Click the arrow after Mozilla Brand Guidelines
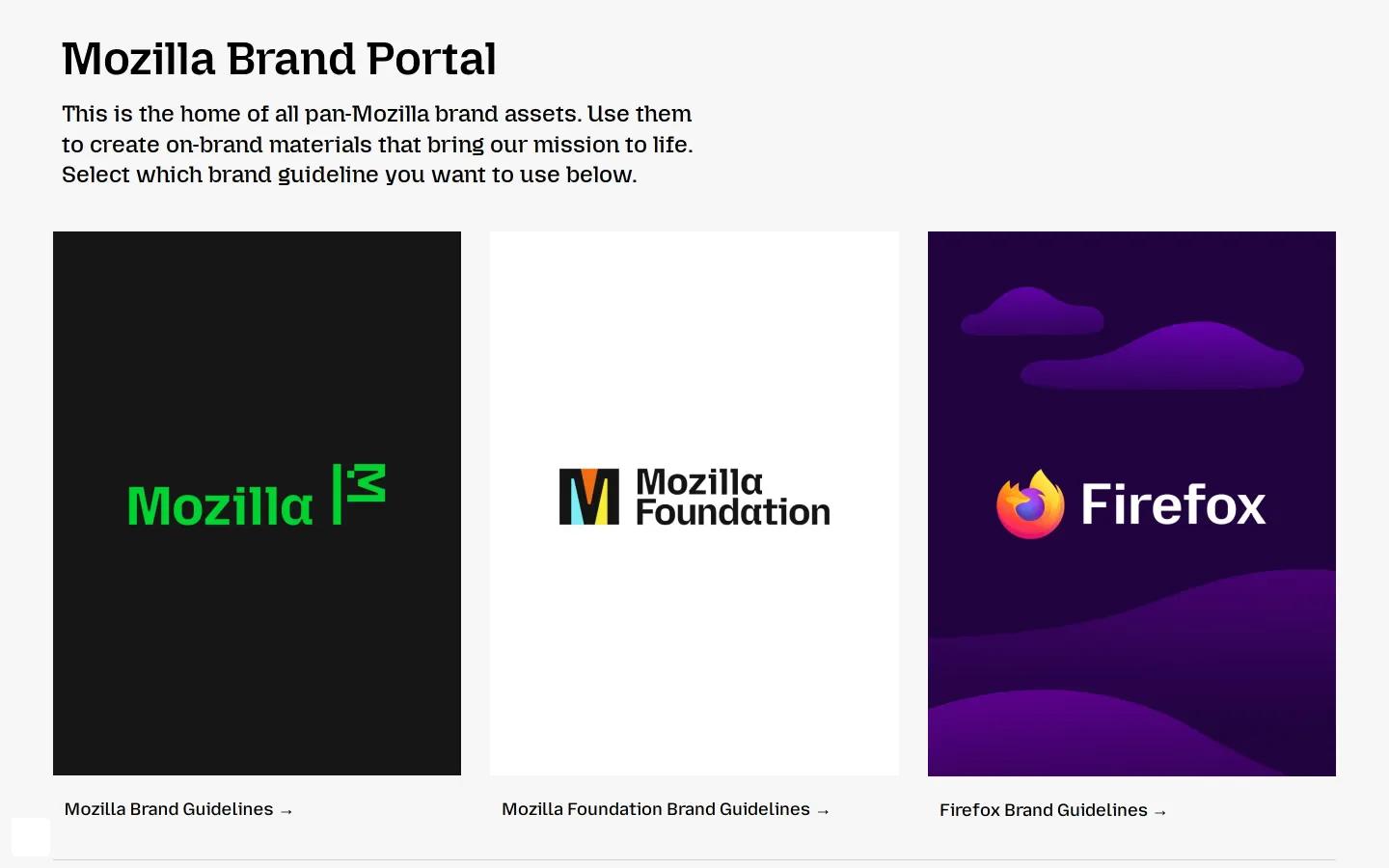Screen dimensions: 1389x868 286,811
